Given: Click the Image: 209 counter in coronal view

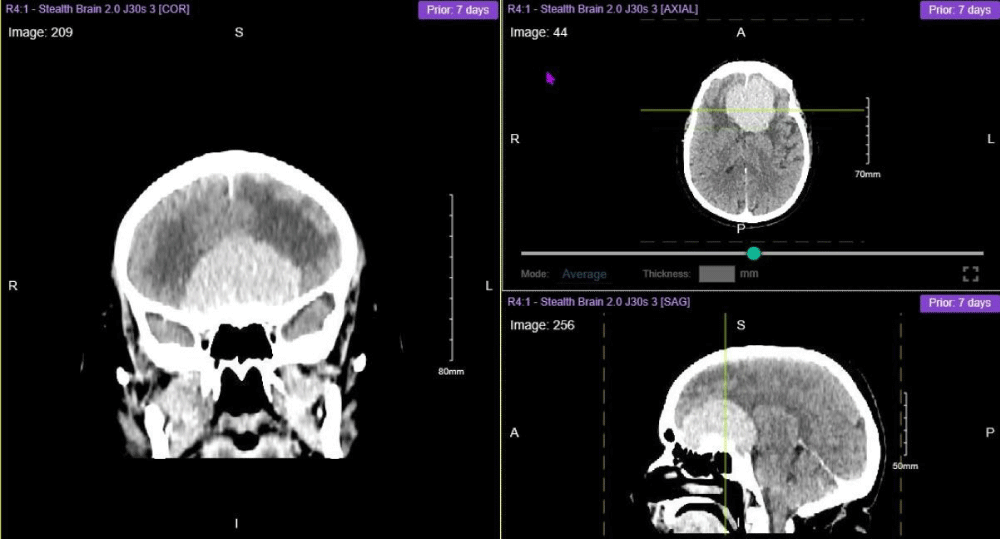Looking at the screenshot, I should point(40,32).
